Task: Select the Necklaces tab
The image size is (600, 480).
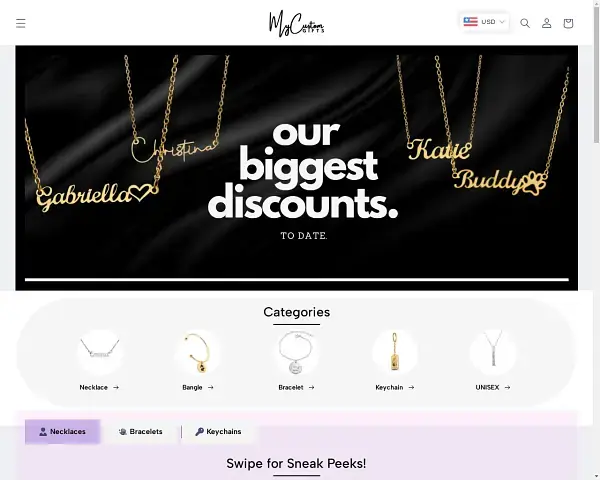Action: tap(62, 431)
